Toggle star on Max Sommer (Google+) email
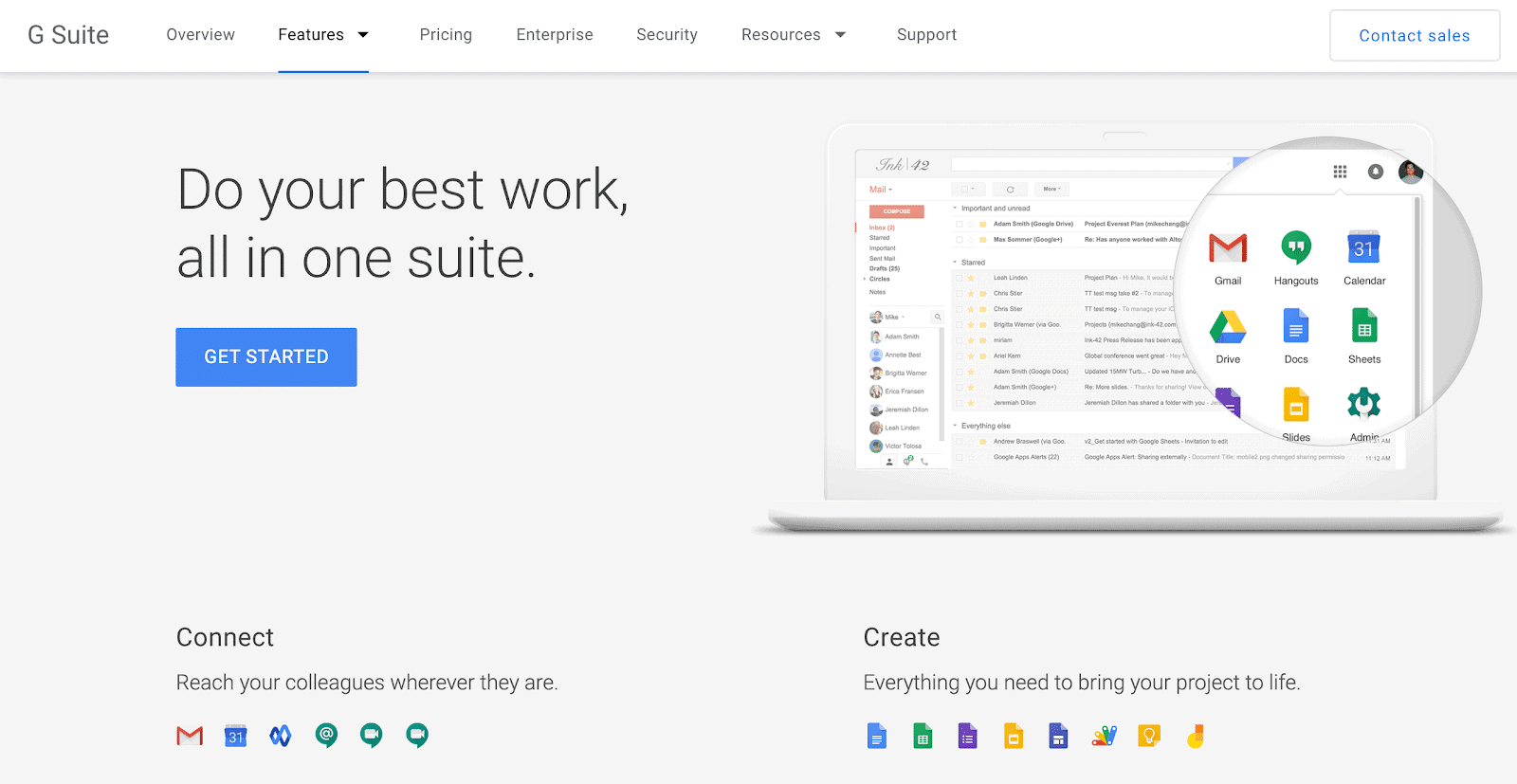The image size is (1517, 784). (x=971, y=240)
